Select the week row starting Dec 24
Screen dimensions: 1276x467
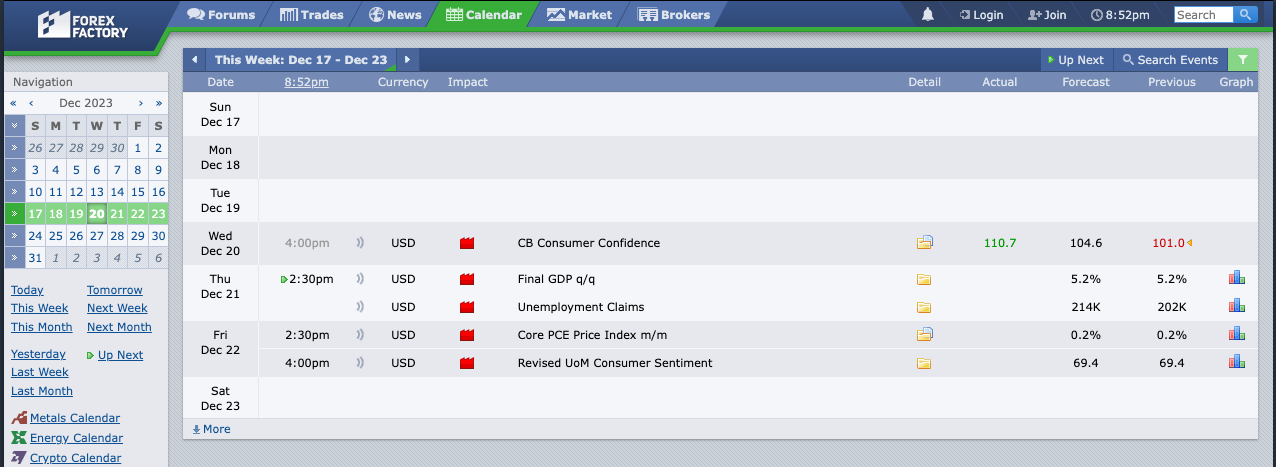[x=14, y=236]
